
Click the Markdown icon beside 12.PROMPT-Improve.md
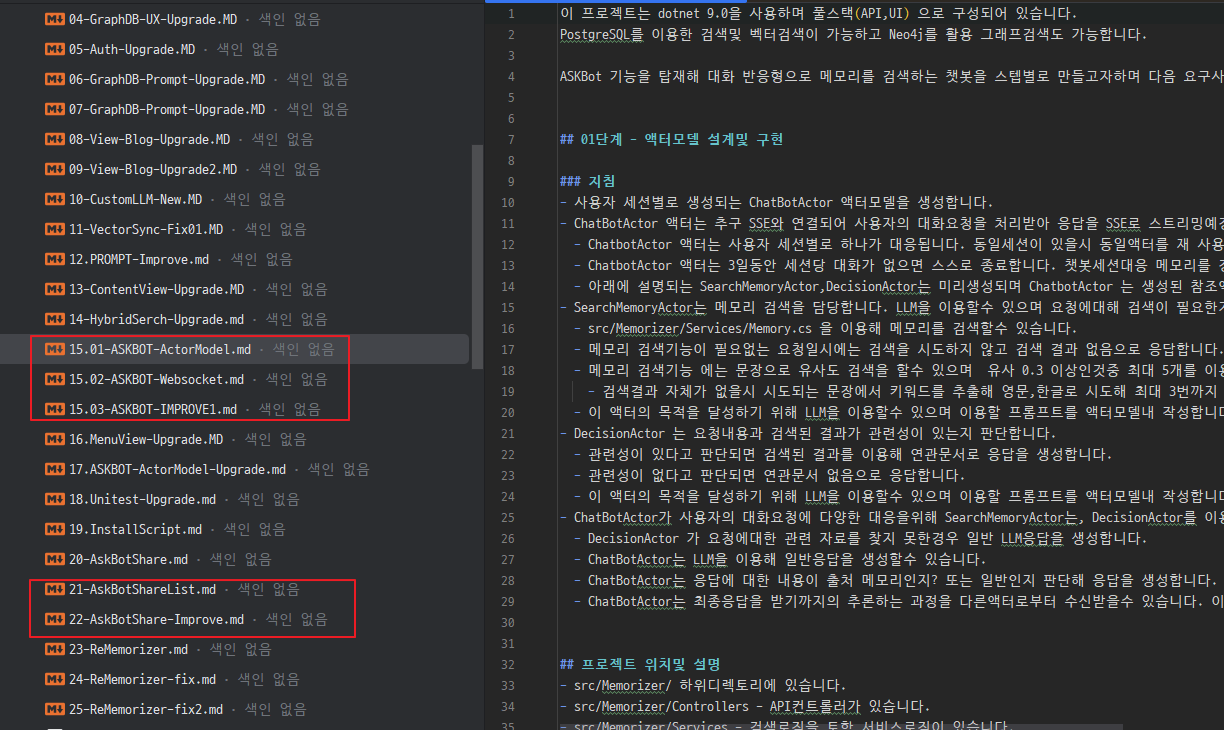(x=56, y=259)
